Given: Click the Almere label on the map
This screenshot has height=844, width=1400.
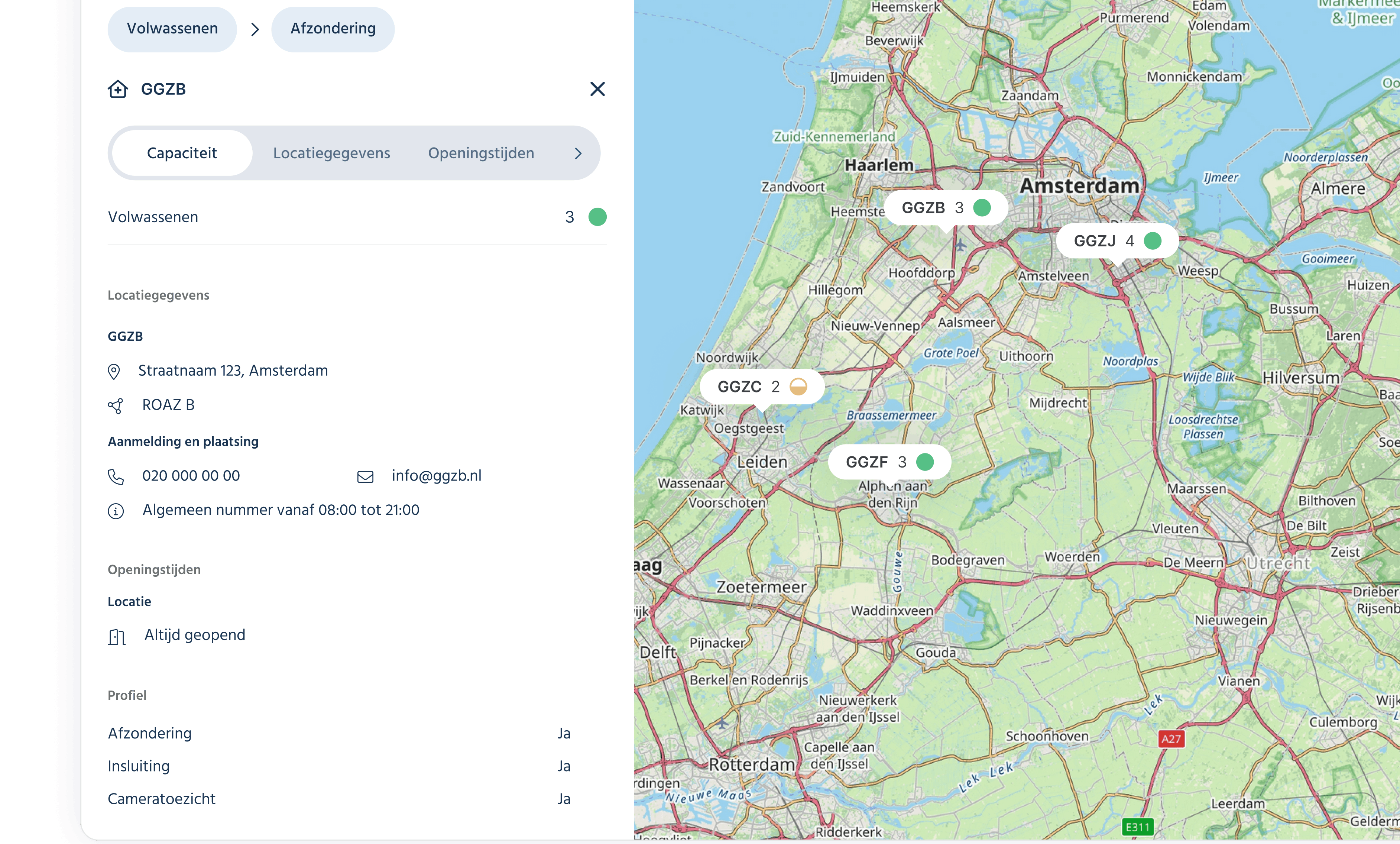Looking at the screenshot, I should pyautogui.click(x=1338, y=188).
